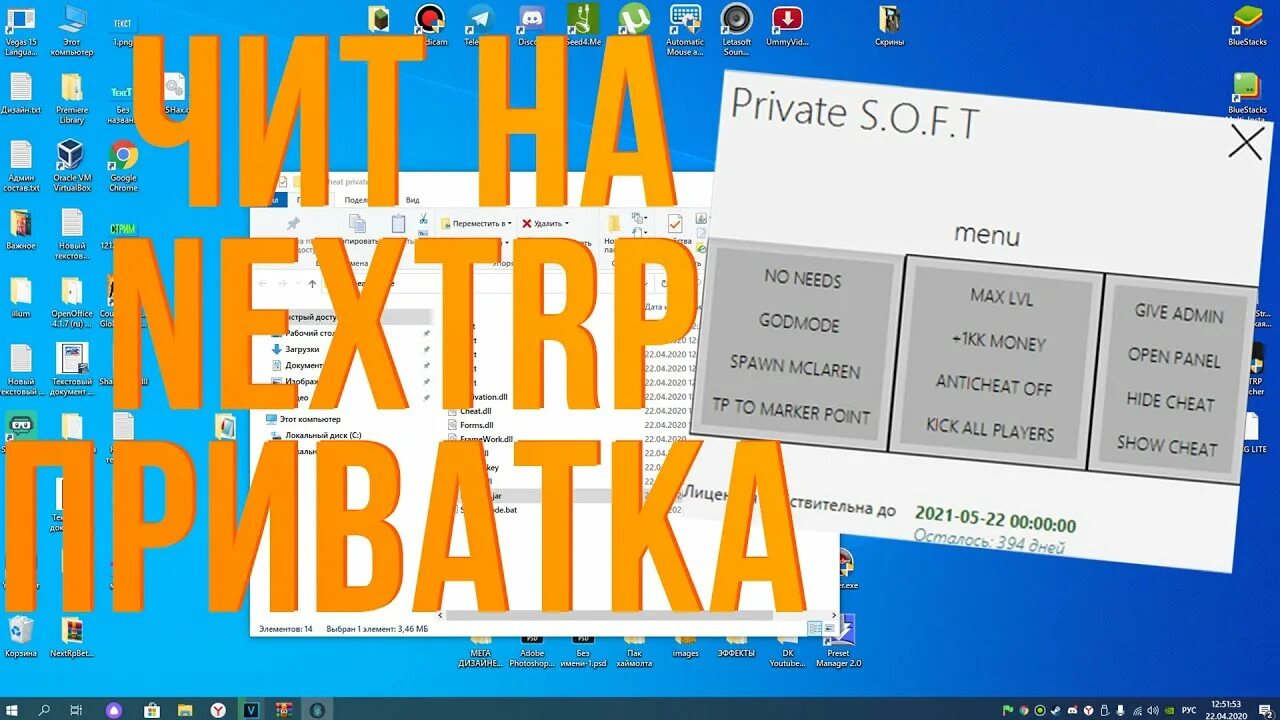Open the Seed4.Me desktop shortcut
The image size is (1280, 720).
[x=583, y=27]
